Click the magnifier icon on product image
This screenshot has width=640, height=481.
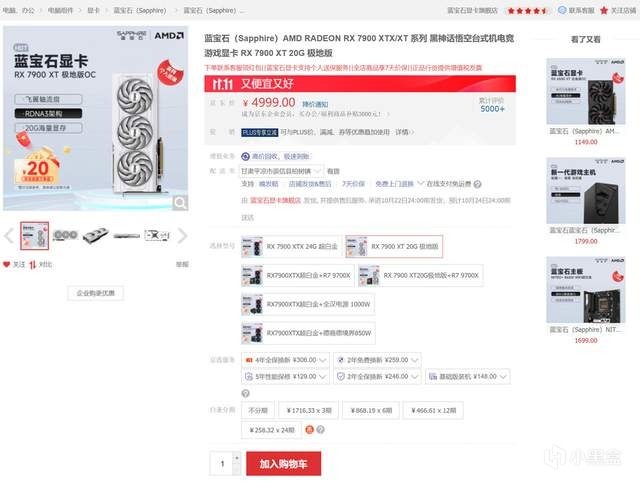coord(180,203)
